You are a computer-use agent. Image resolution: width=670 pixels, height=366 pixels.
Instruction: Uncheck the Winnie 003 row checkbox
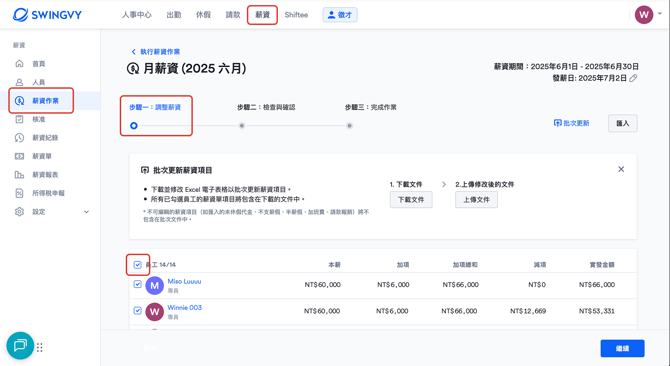(x=138, y=310)
